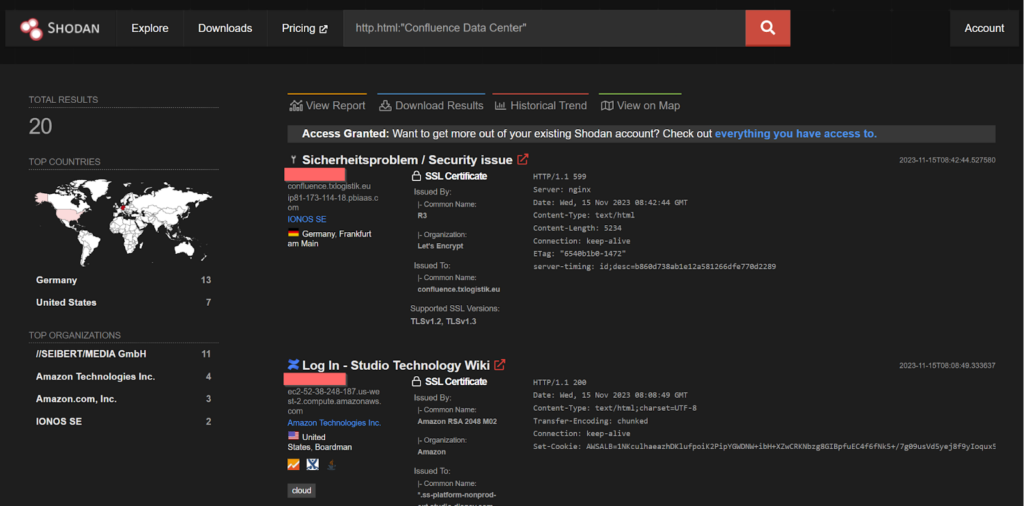The width and height of the screenshot is (1024, 506).
Task: Open 'Sicherheitsproblem / Security issue' result title
Action: [407, 160]
